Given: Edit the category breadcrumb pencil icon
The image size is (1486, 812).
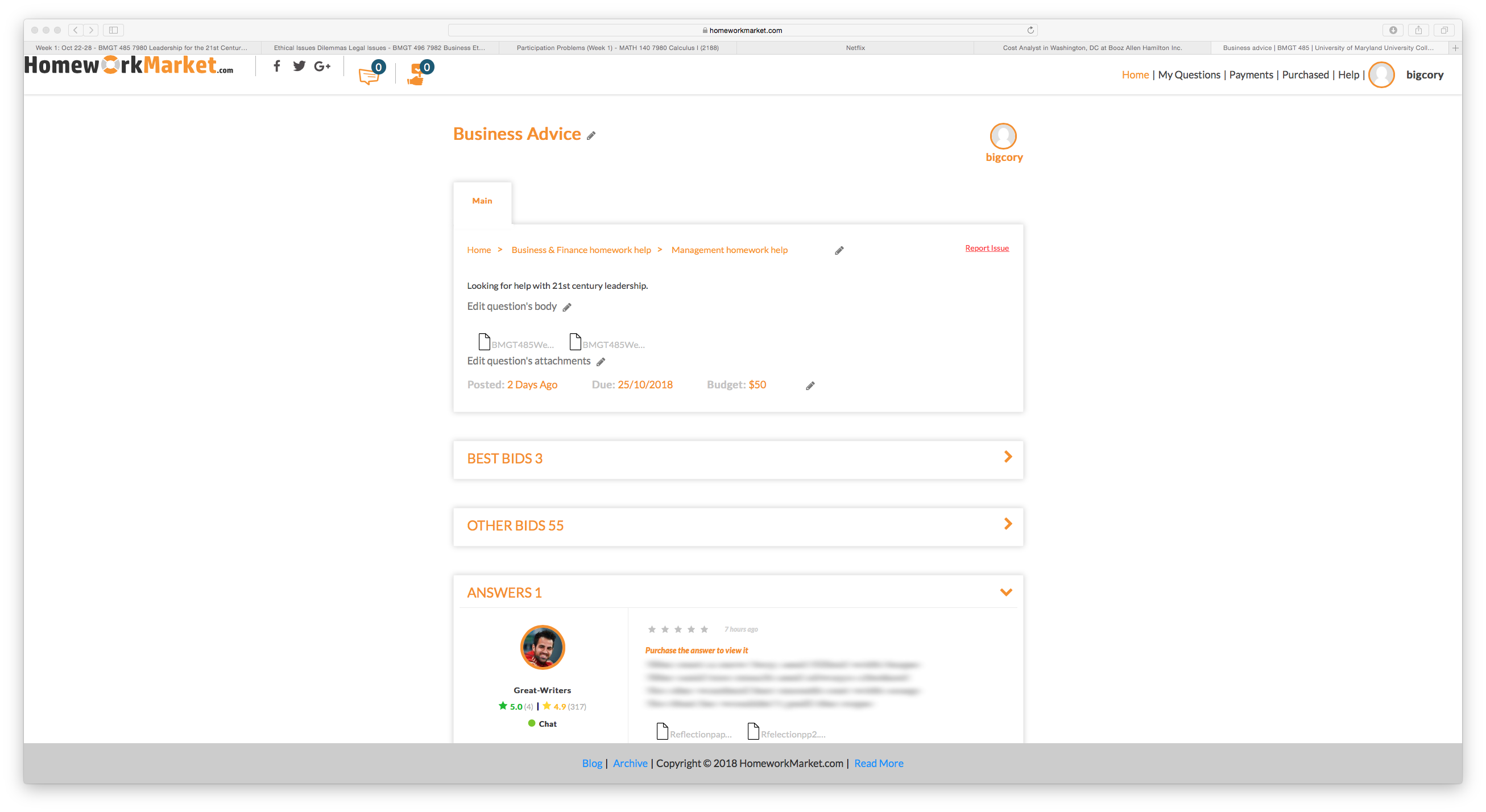Looking at the screenshot, I should pos(839,250).
